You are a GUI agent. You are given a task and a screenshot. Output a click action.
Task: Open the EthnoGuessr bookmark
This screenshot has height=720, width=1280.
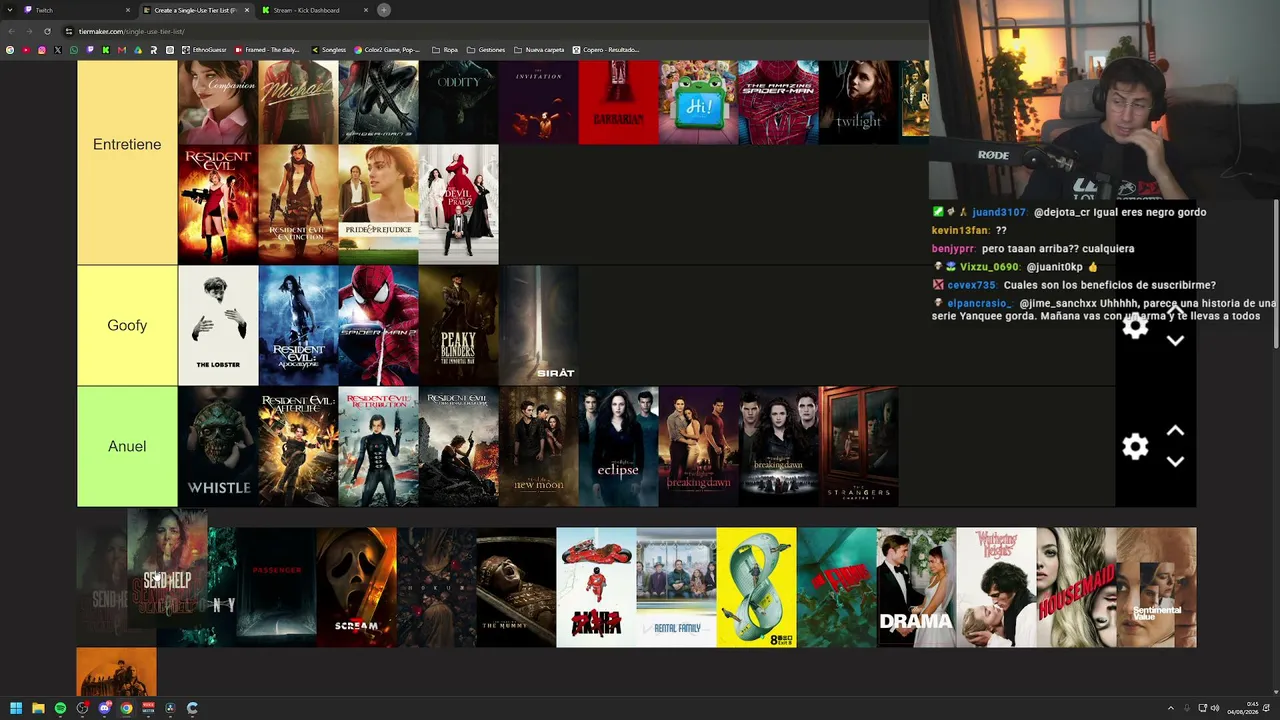point(205,50)
